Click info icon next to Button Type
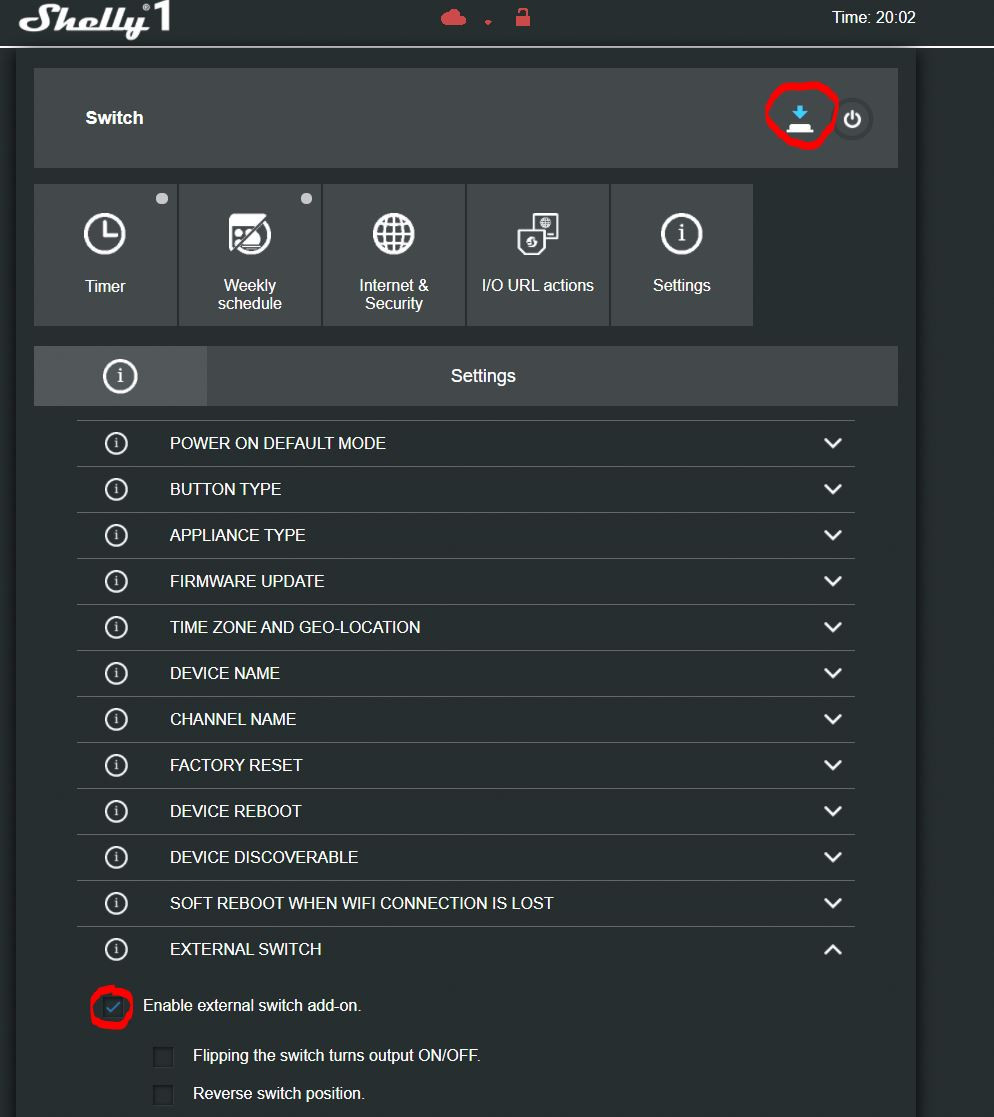Viewport: 994px width, 1117px height. (x=116, y=489)
